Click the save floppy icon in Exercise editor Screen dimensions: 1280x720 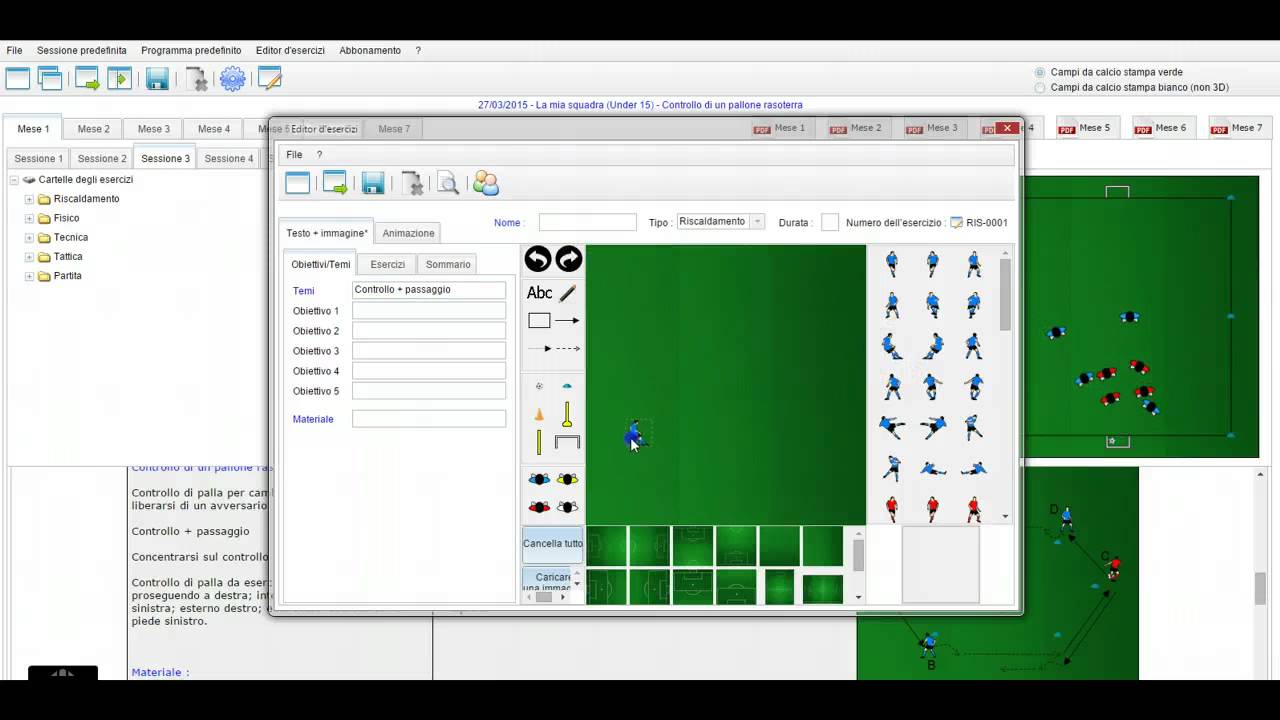[373, 183]
